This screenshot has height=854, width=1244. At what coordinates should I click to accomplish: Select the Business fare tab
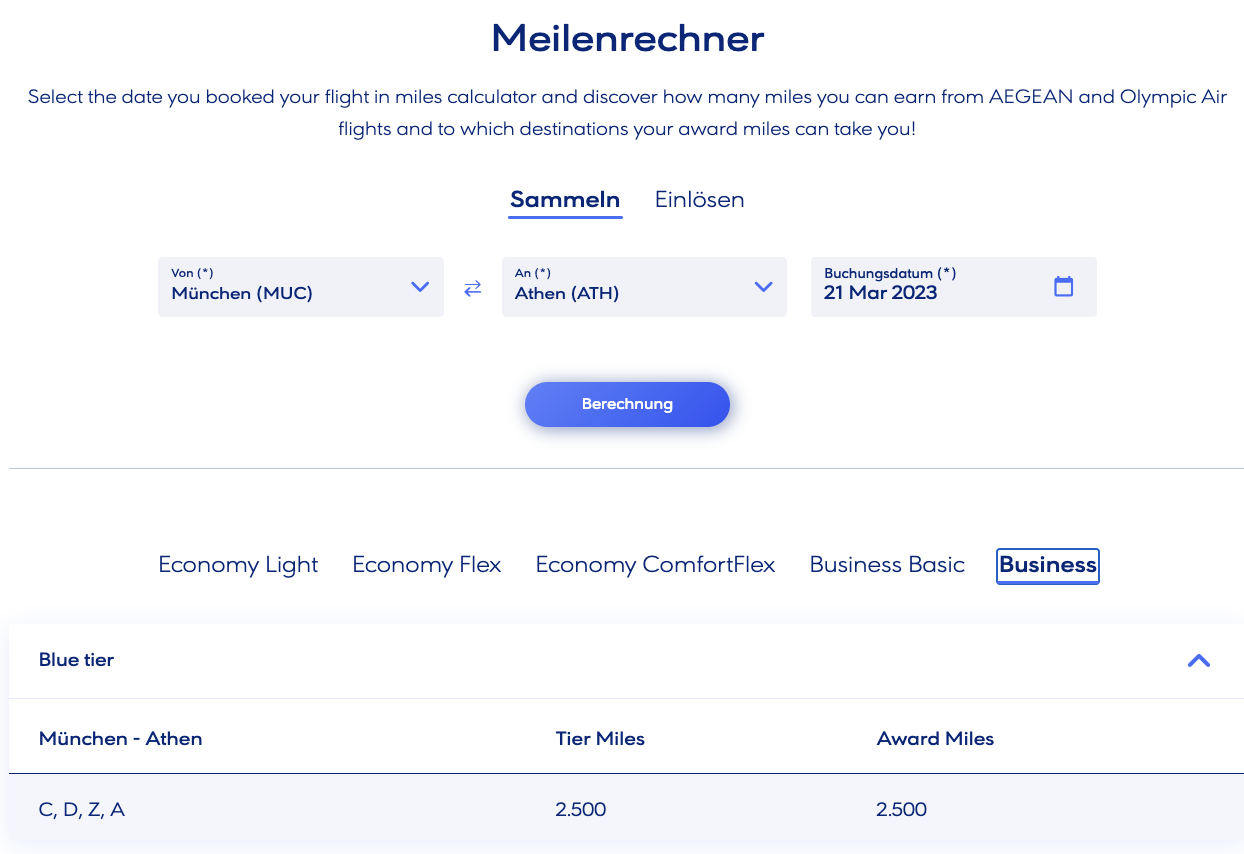[1048, 565]
